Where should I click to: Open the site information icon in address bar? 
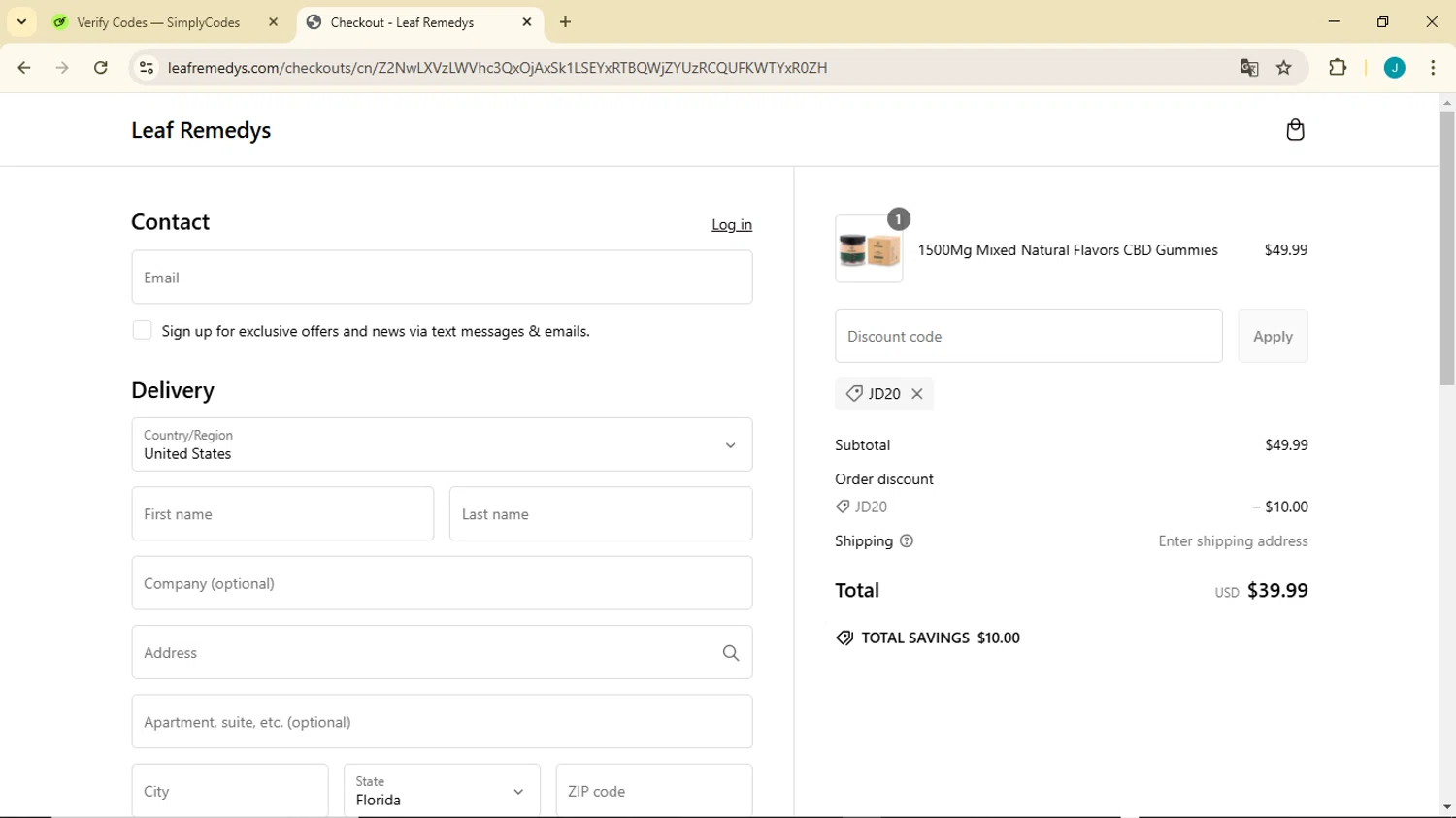[x=147, y=68]
